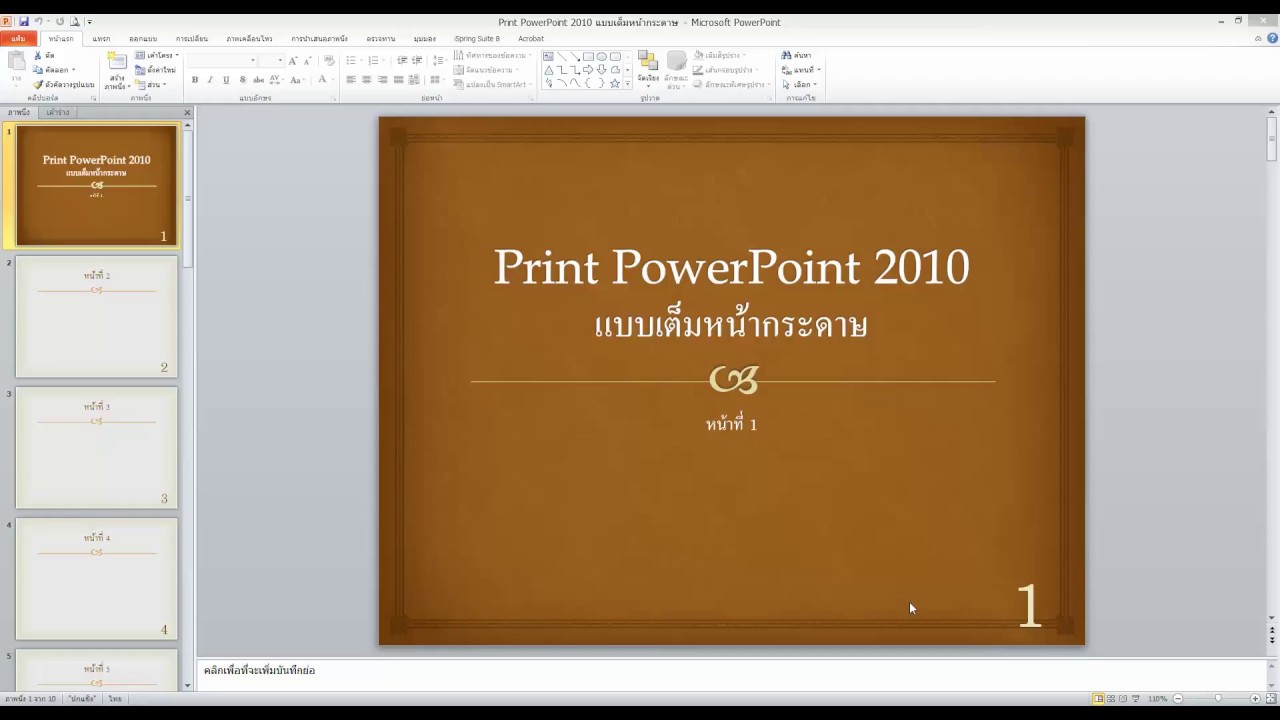This screenshot has height=720, width=1280.
Task: Click the Find (ค้นหา) binoculars button
Action: (x=797, y=55)
